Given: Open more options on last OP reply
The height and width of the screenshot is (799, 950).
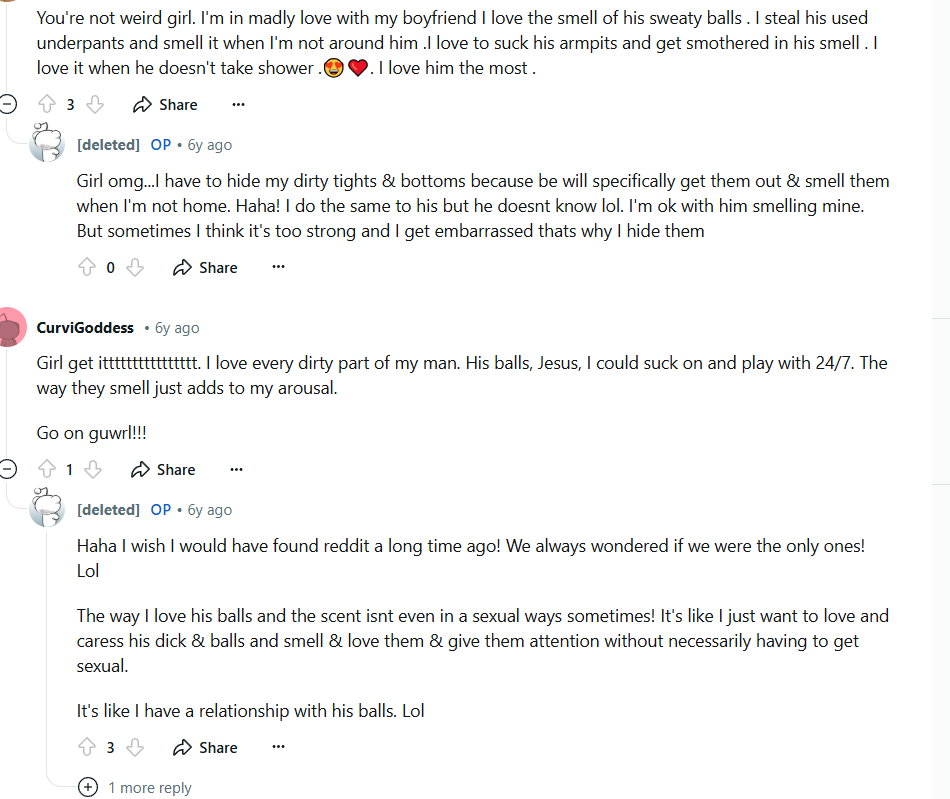Looking at the screenshot, I should 278,747.
